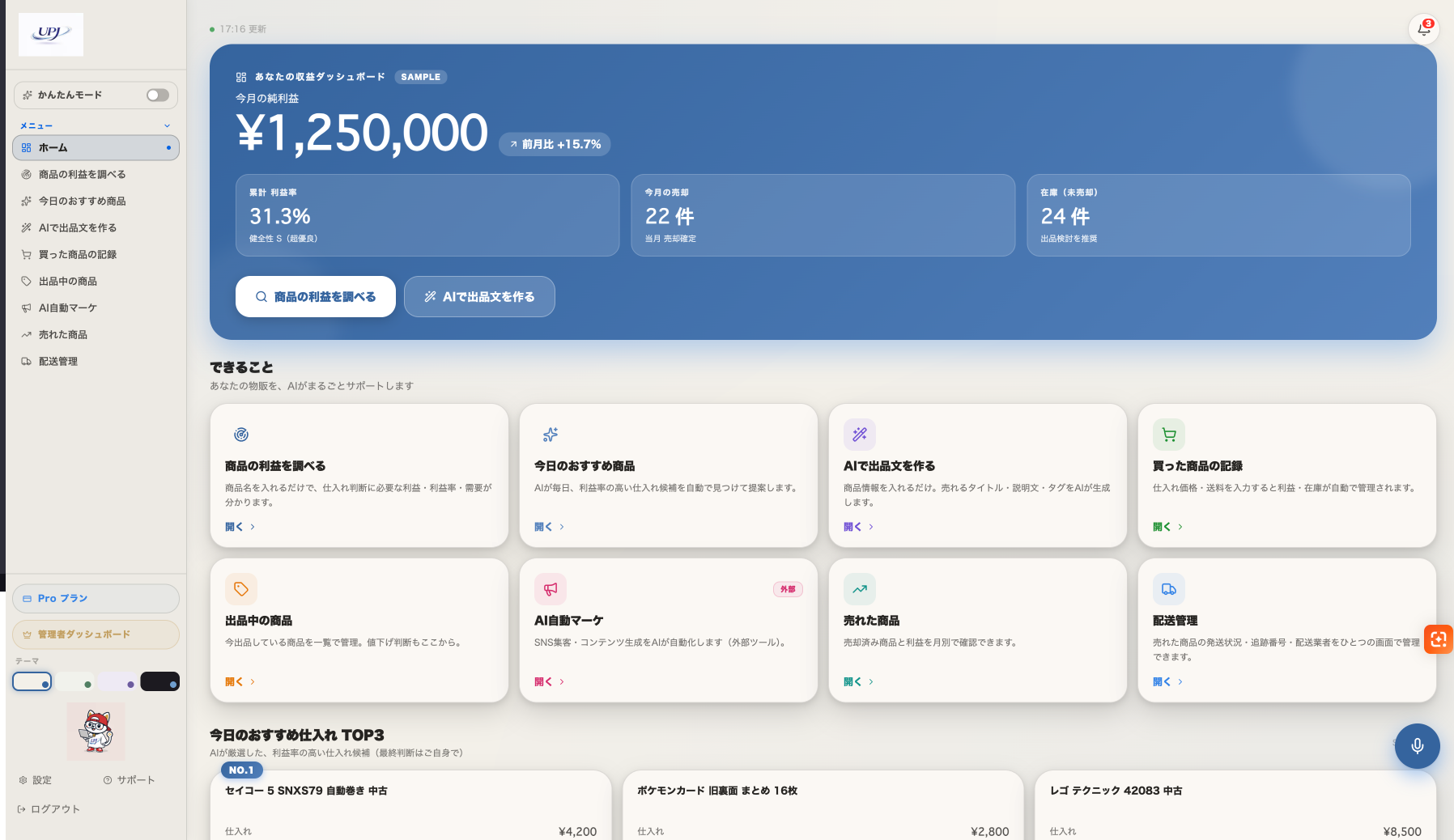Open 開く chevron on 出品中の商品 card
This screenshot has width=1454, height=840.
coord(253,682)
